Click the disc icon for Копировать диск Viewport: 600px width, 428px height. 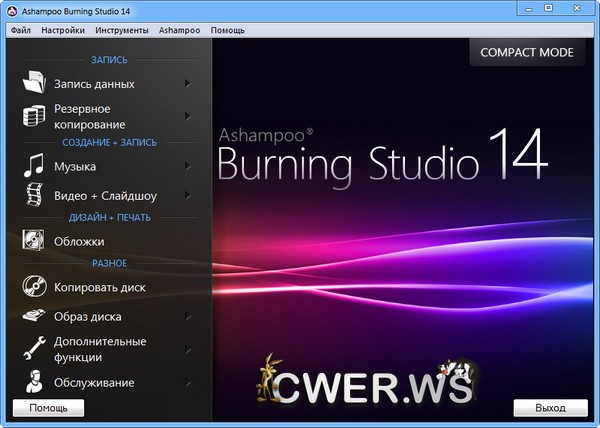tap(34, 287)
